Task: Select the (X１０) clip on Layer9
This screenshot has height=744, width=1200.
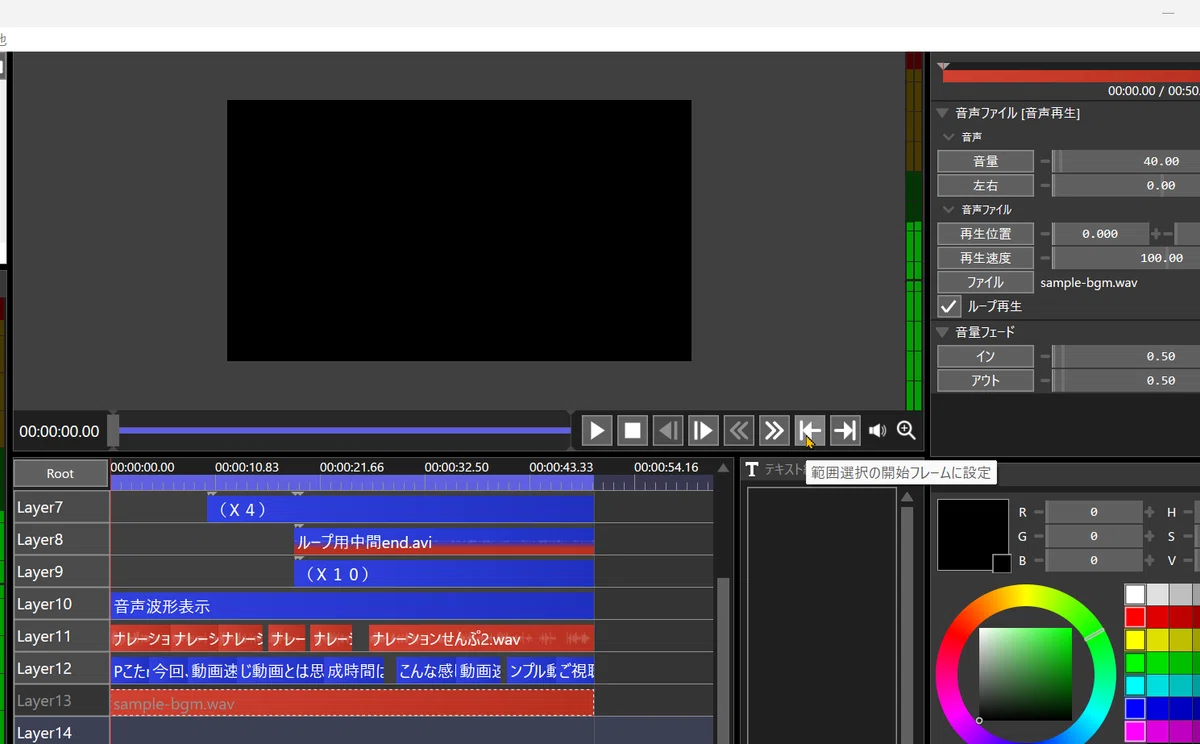Action: (x=444, y=574)
